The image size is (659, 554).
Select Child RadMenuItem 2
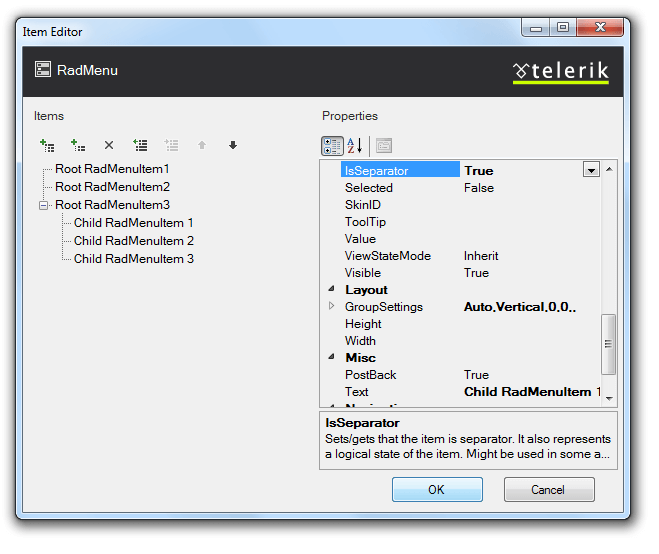[134, 241]
